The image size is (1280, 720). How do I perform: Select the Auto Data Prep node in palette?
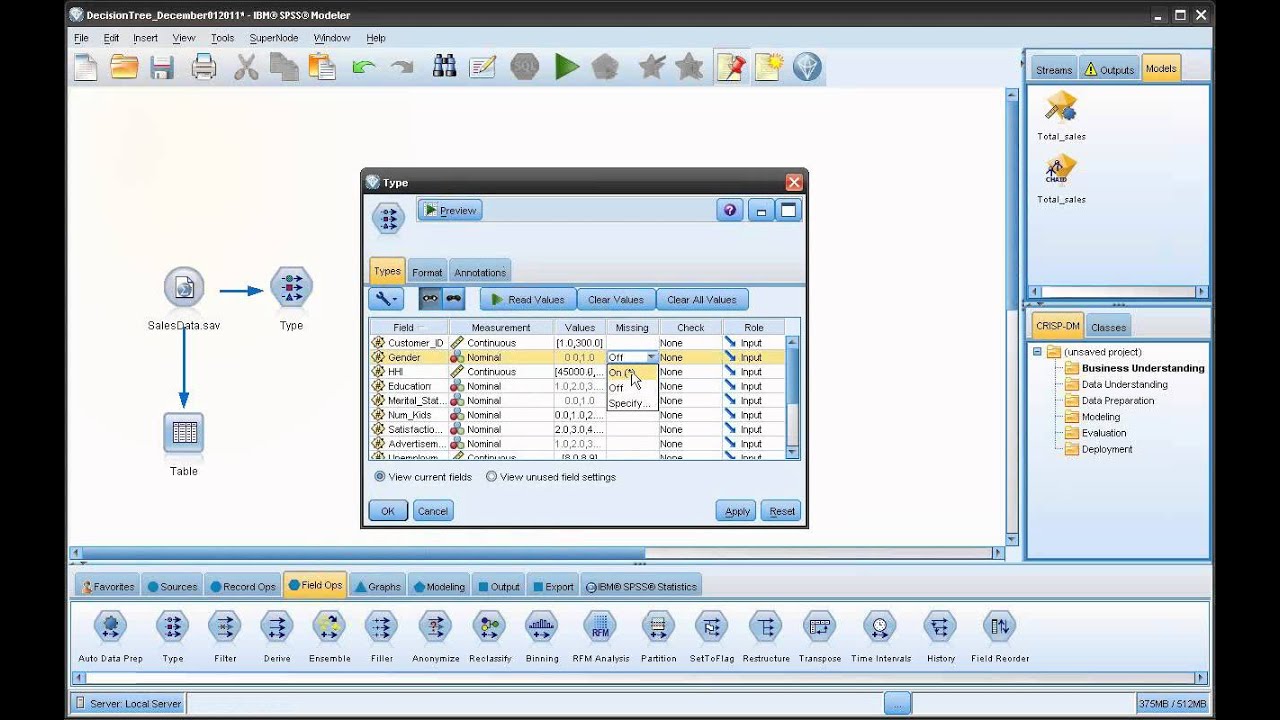click(110, 627)
